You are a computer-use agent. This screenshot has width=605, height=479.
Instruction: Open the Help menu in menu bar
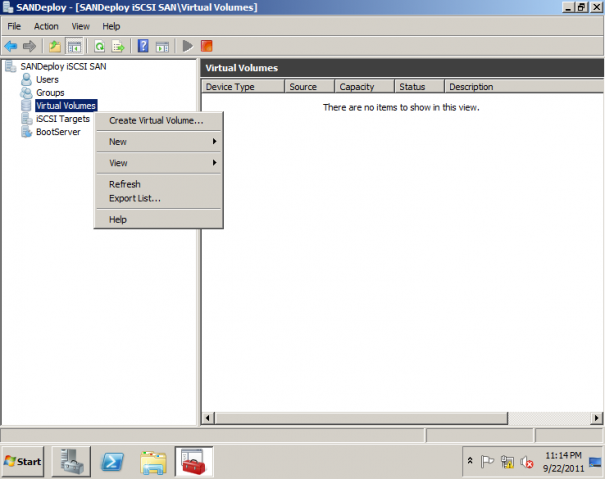pyautogui.click(x=111, y=26)
